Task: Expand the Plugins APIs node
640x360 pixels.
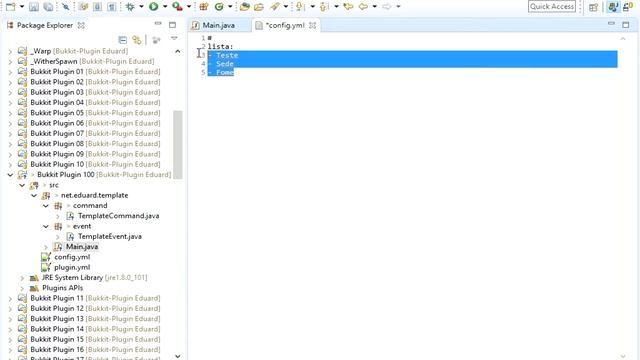Action: coord(22,288)
